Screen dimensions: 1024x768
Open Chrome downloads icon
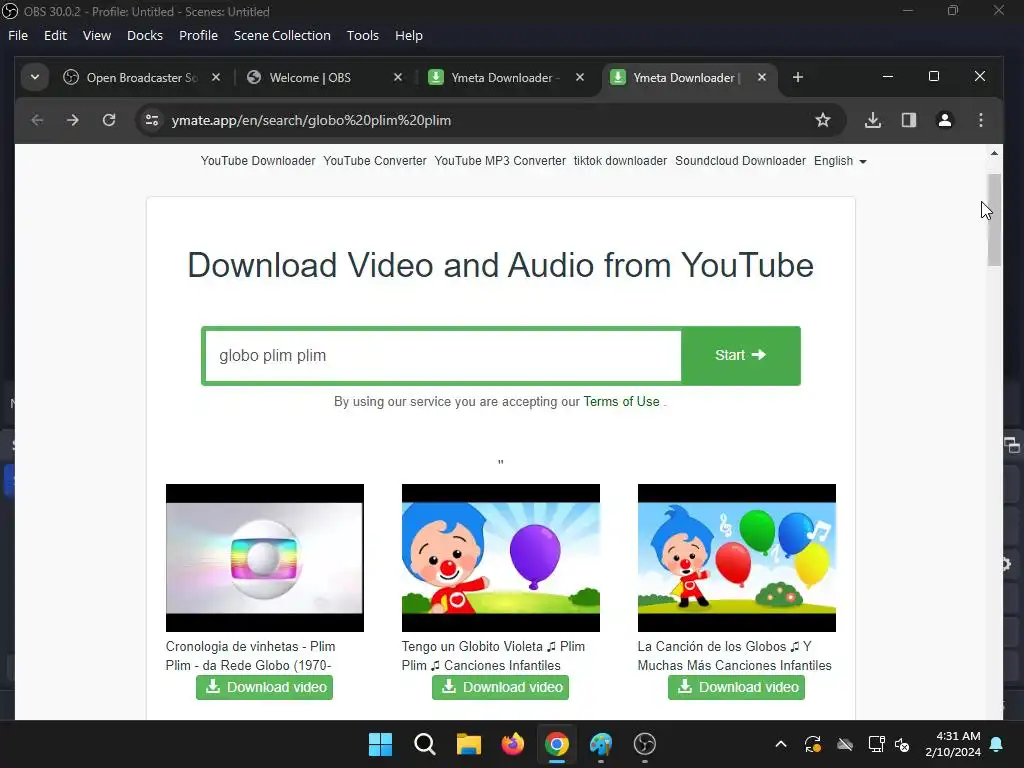point(872,120)
